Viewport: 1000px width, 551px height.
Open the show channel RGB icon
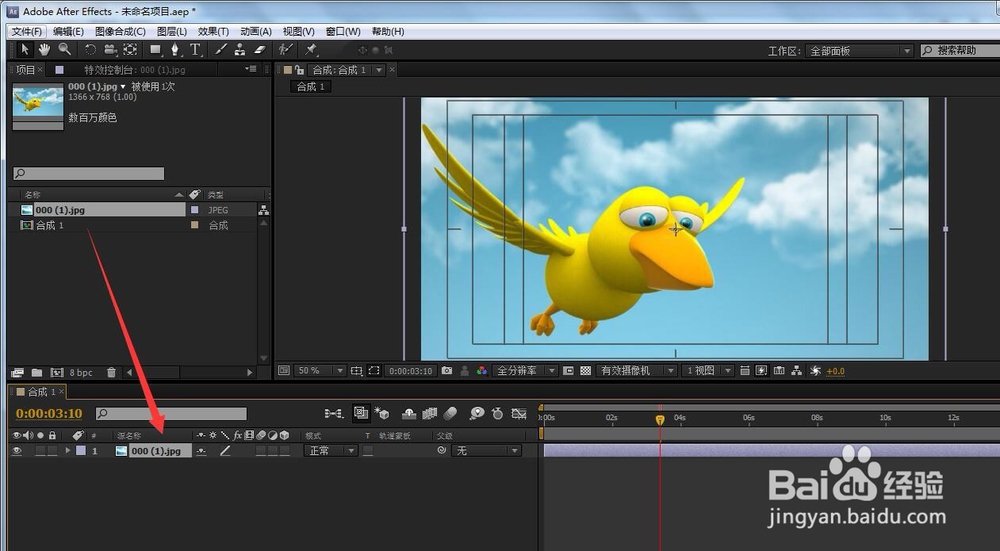point(482,371)
